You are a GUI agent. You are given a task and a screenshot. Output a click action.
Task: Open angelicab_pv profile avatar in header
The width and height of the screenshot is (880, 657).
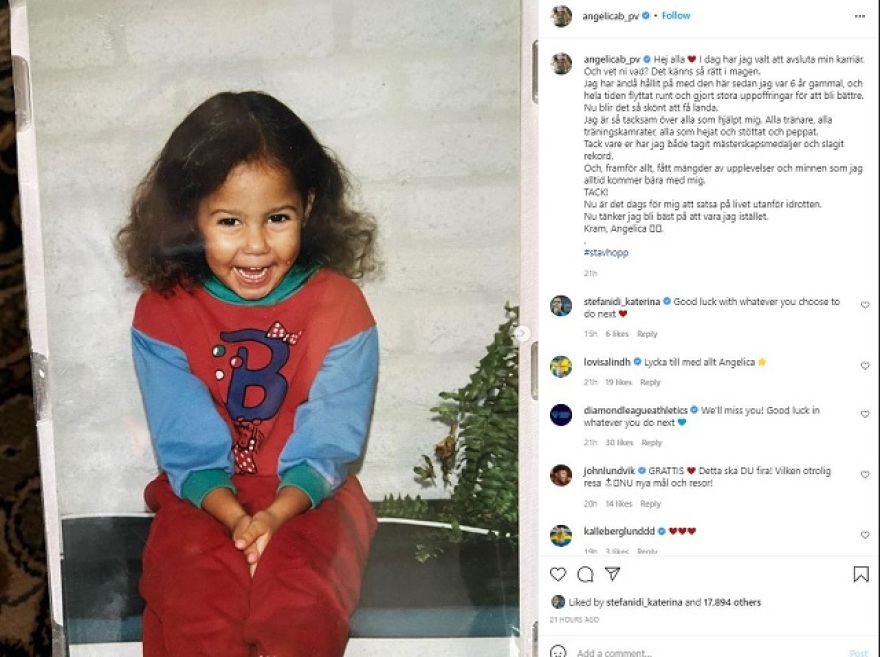click(x=561, y=16)
